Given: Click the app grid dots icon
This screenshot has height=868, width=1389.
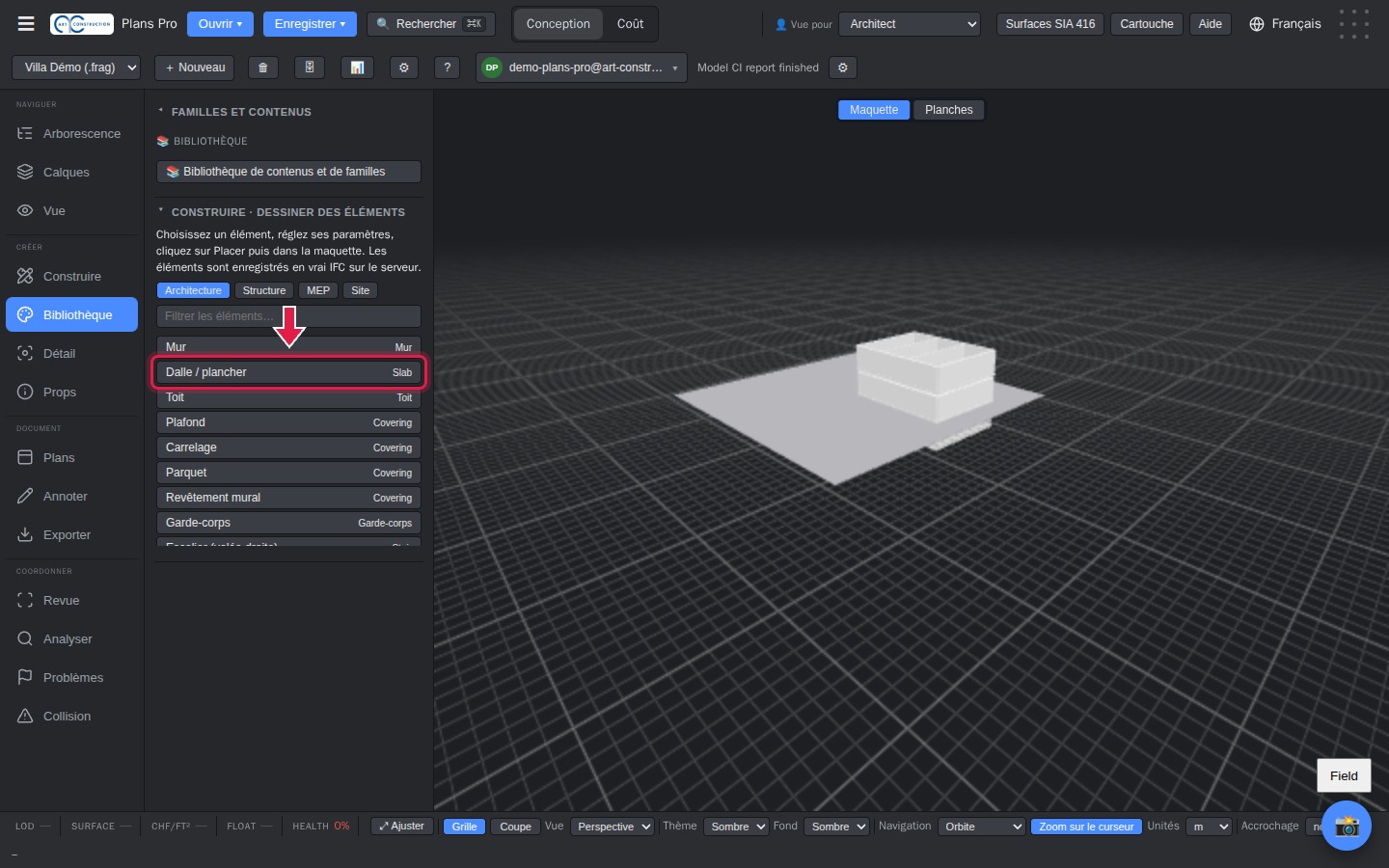Looking at the screenshot, I should [x=1354, y=24].
